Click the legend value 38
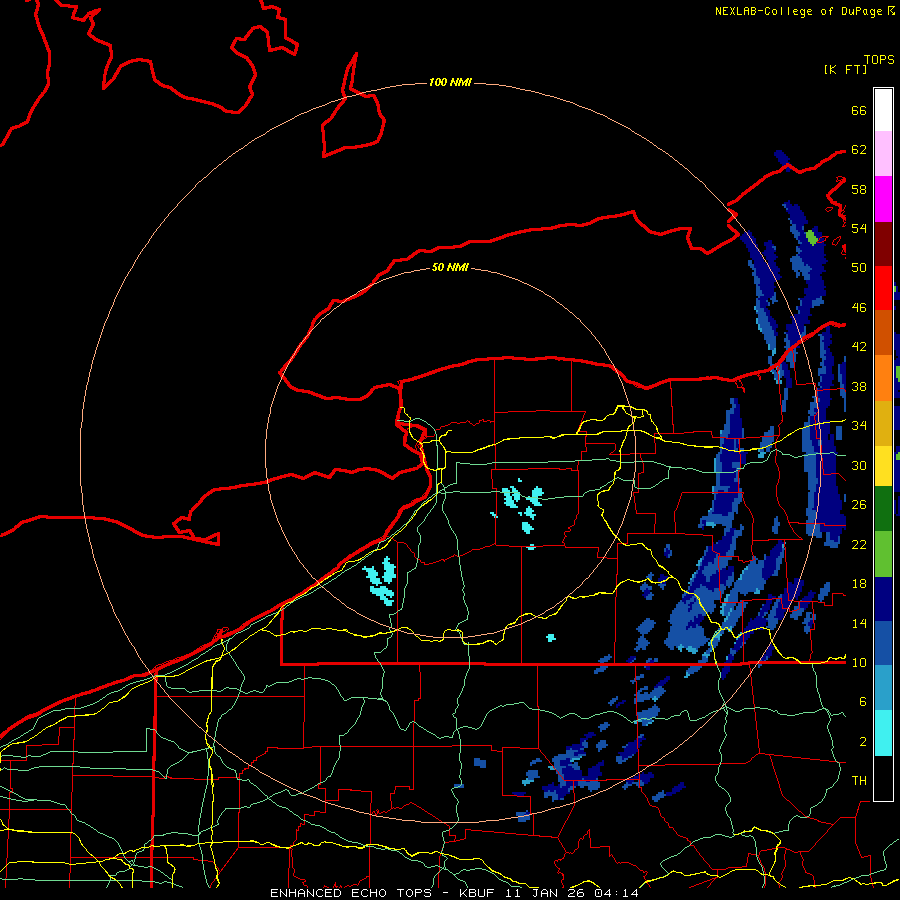Viewport: 900px width, 900px height. (859, 386)
